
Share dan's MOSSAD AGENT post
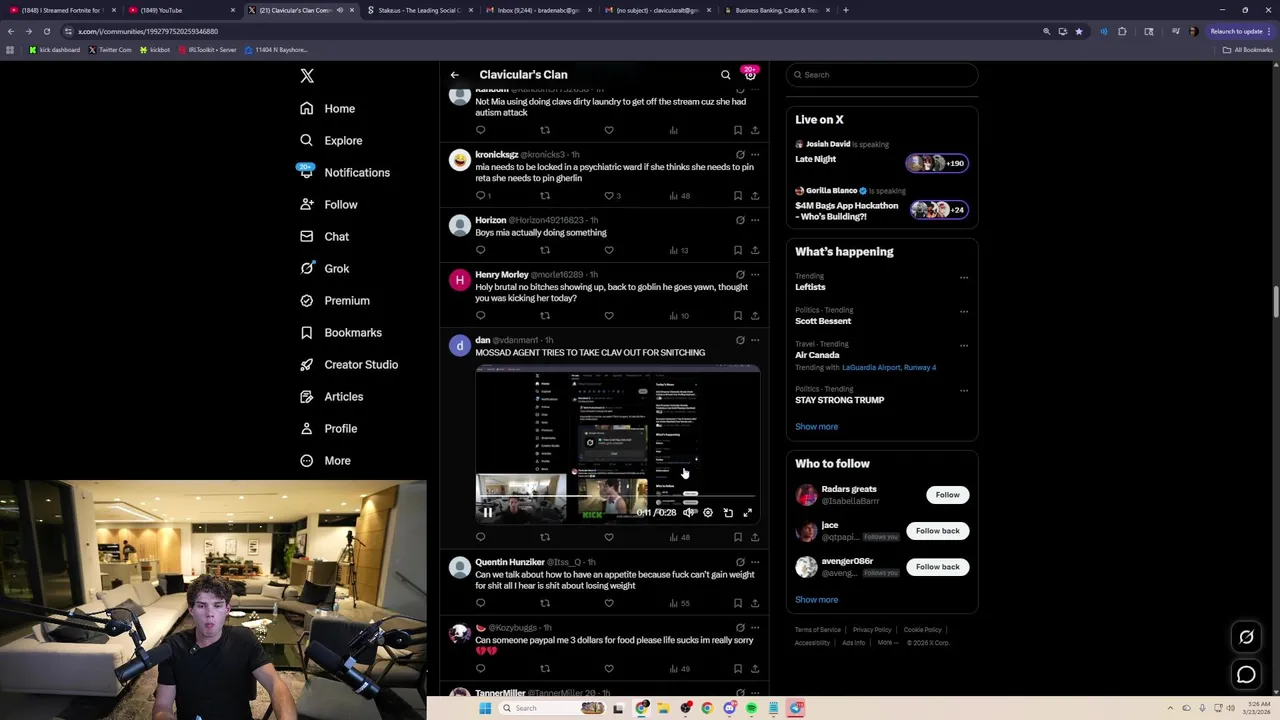tap(755, 537)
